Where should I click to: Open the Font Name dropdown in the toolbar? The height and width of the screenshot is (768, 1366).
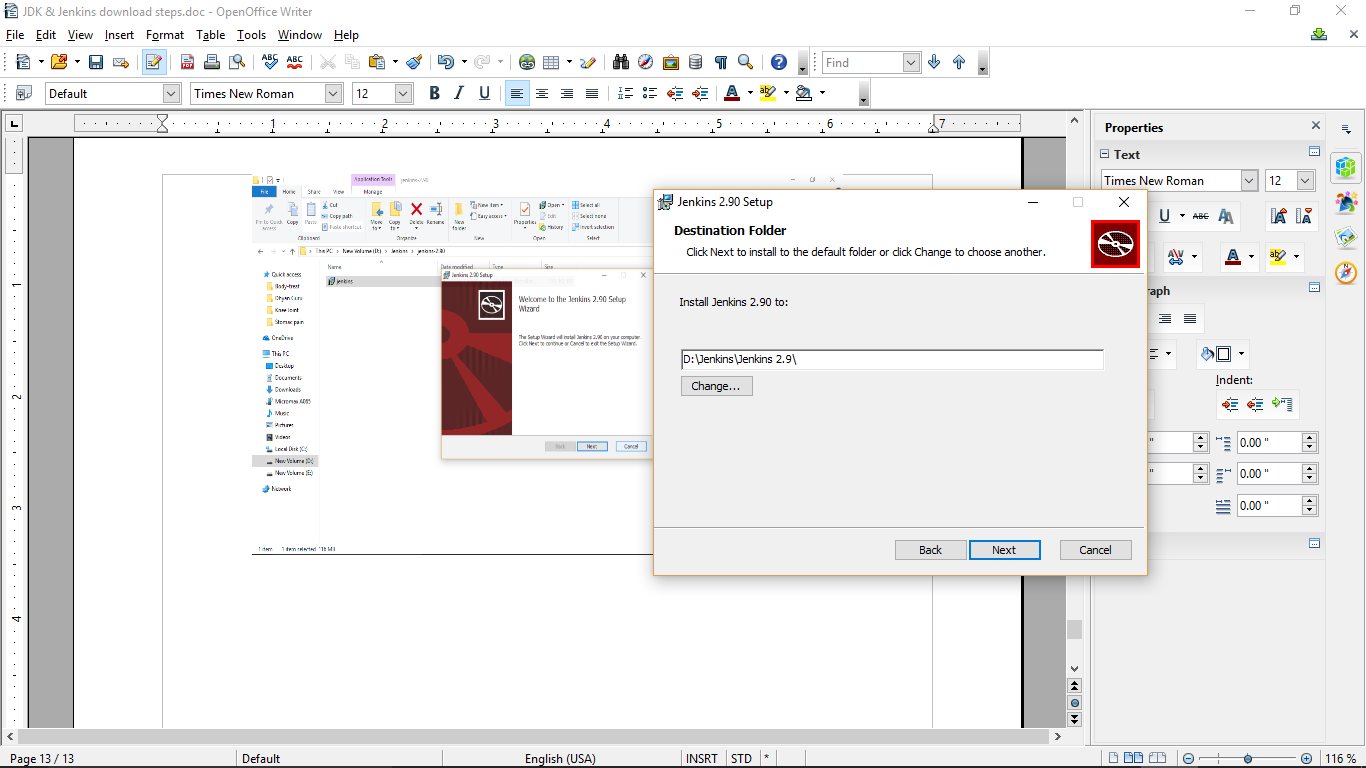(x=334, y=93)
